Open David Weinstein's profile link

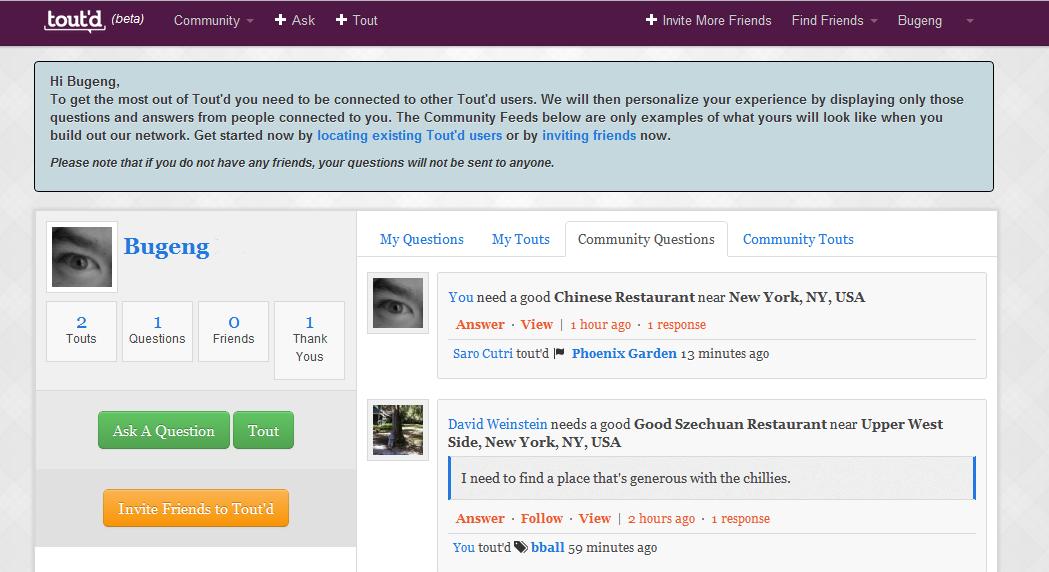[x=498, y=424]
